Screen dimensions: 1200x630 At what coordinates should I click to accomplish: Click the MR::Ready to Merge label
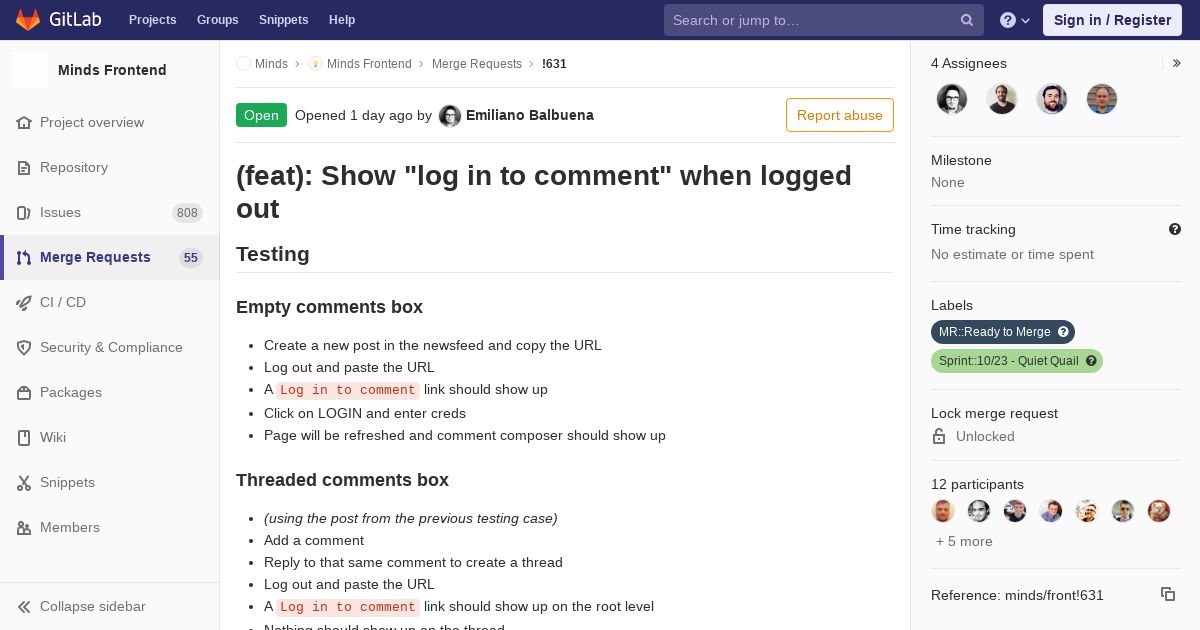[995, 332]
